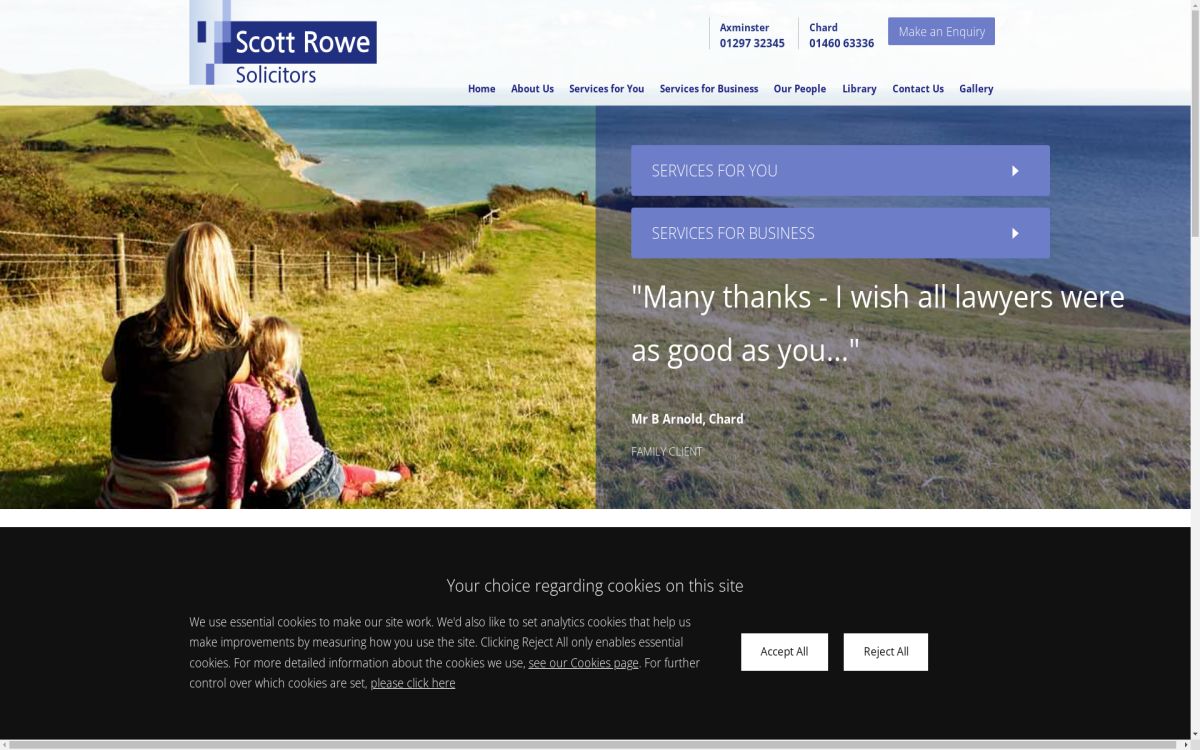Viewport: 1200px width, 750px height.
Task: Click the arrow icon on SERVICES FOR BUSINESS banner
Action: (x=1013, y=233)
